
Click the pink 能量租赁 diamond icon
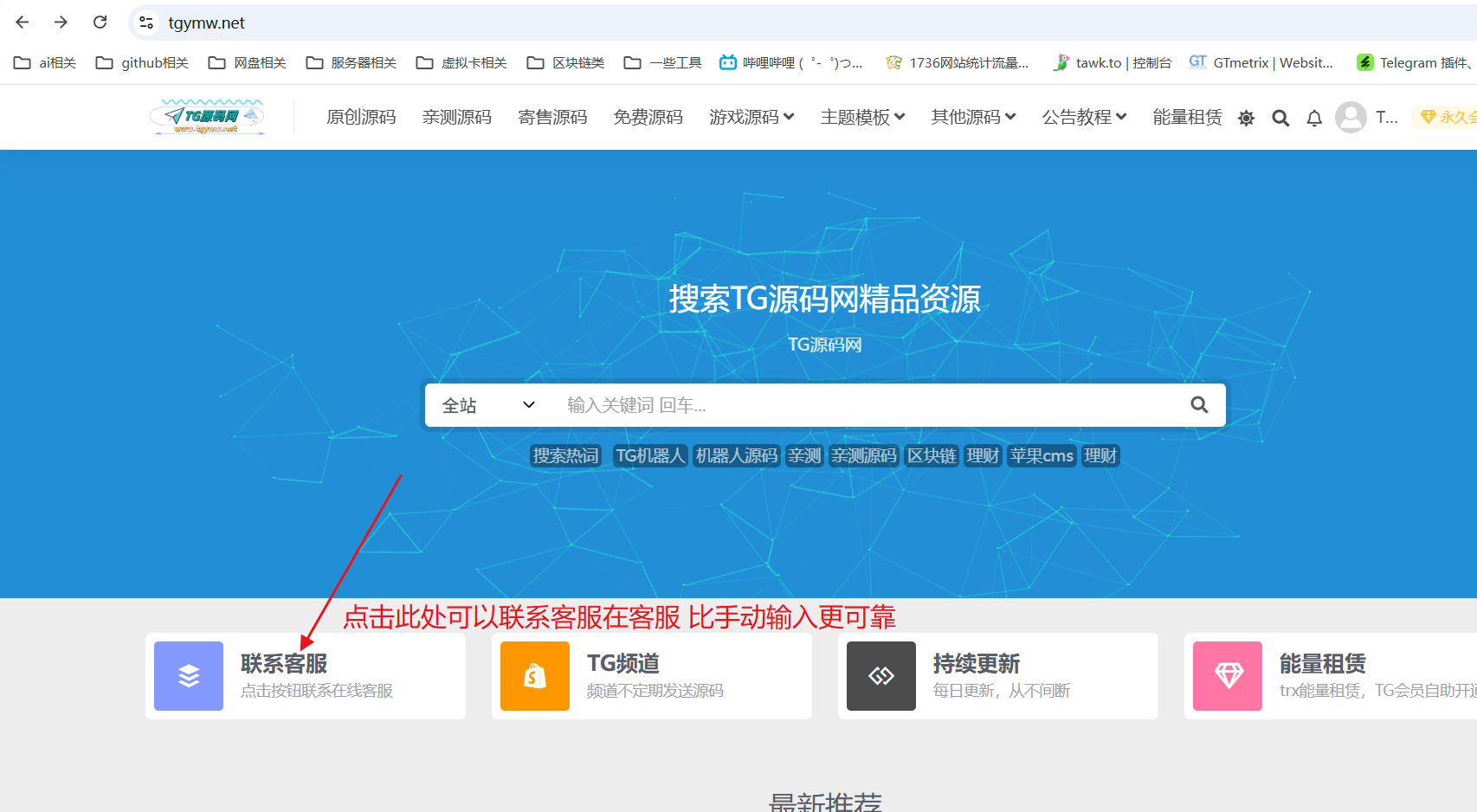(1228, 676)
